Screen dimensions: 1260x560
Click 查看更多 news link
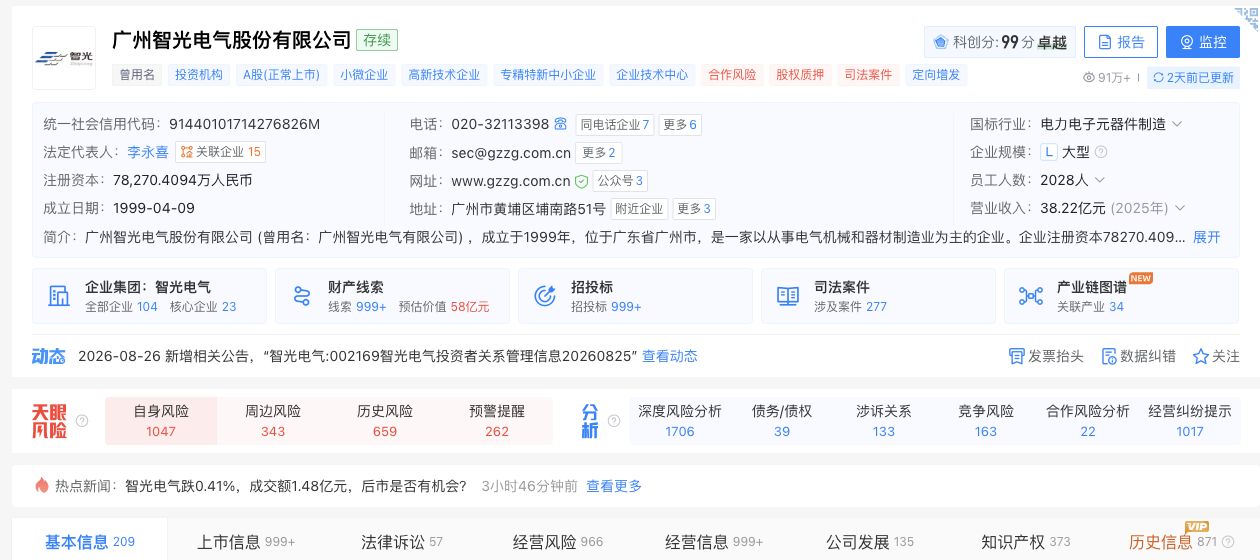point(614,486)
